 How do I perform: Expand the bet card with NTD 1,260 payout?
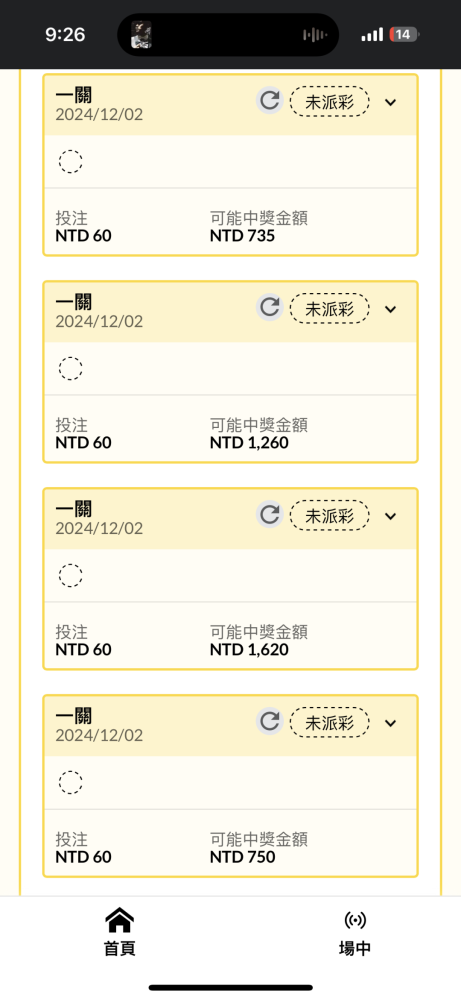pyautogui.click(x=391, y=309)
